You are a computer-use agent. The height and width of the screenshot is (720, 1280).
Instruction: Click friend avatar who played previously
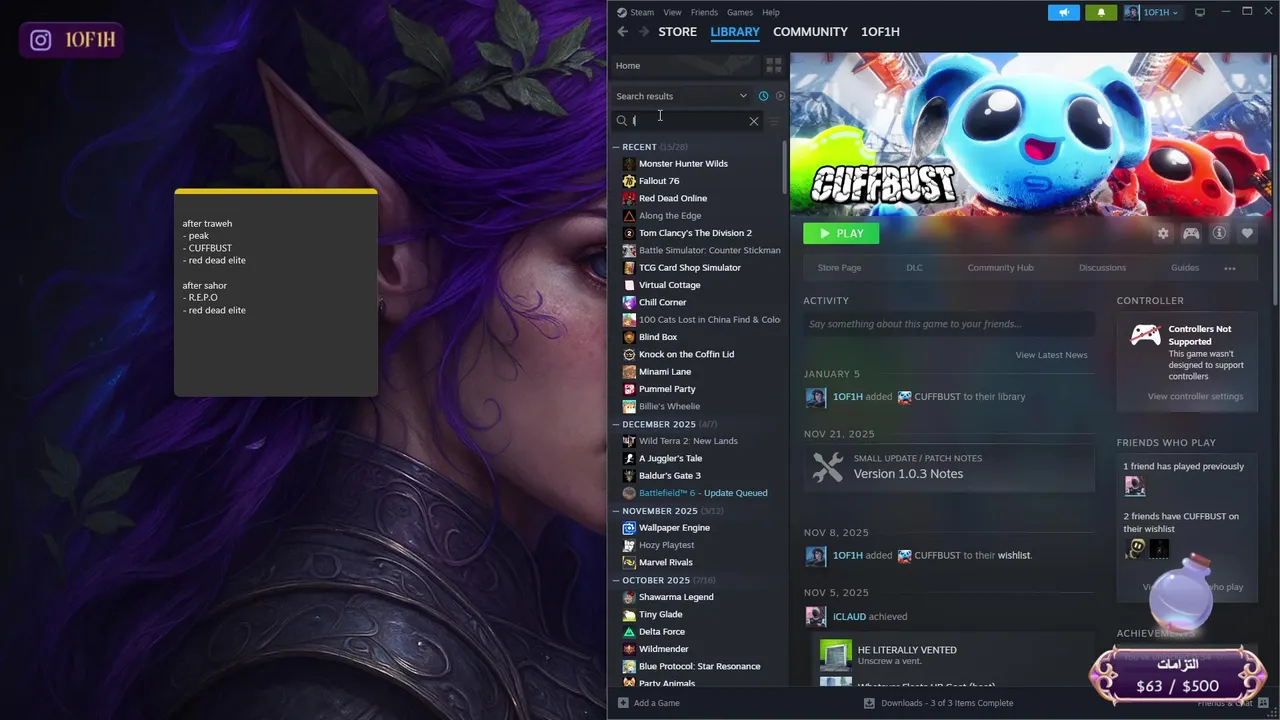point(1135,486)
